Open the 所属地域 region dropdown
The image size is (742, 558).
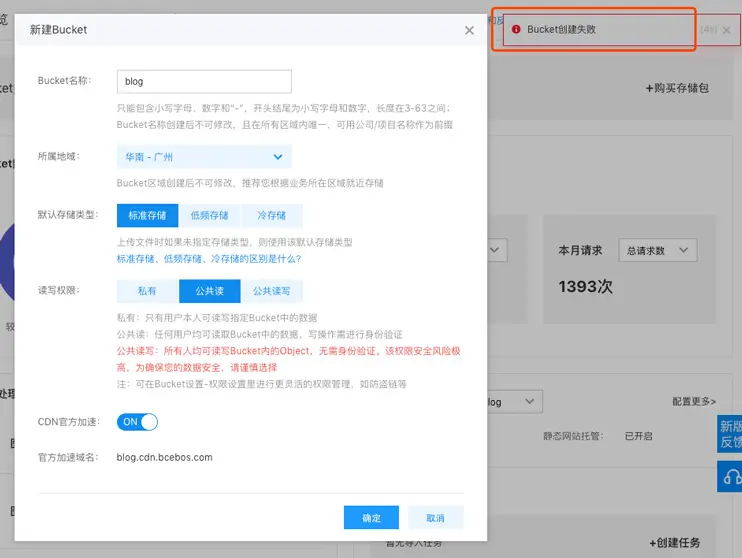(204, 157)
